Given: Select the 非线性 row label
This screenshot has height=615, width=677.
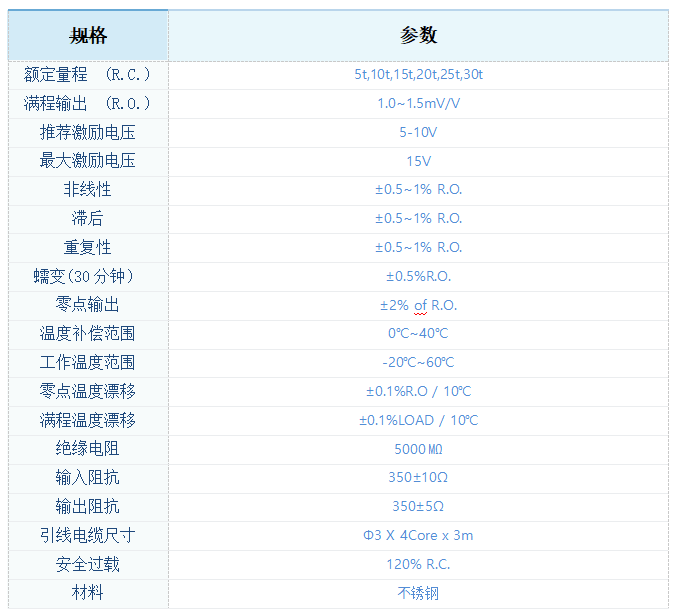Looking at the screenshot, I should tap(88, 190).
